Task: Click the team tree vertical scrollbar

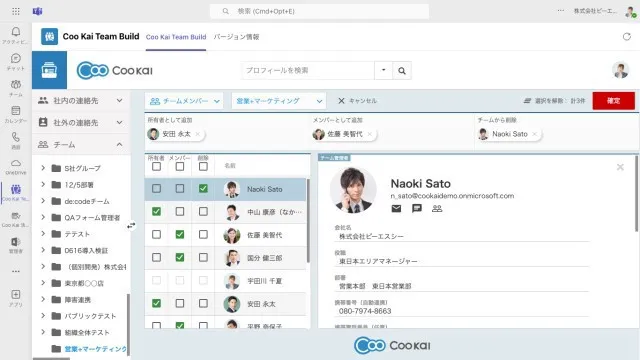Action: point(128,324)
